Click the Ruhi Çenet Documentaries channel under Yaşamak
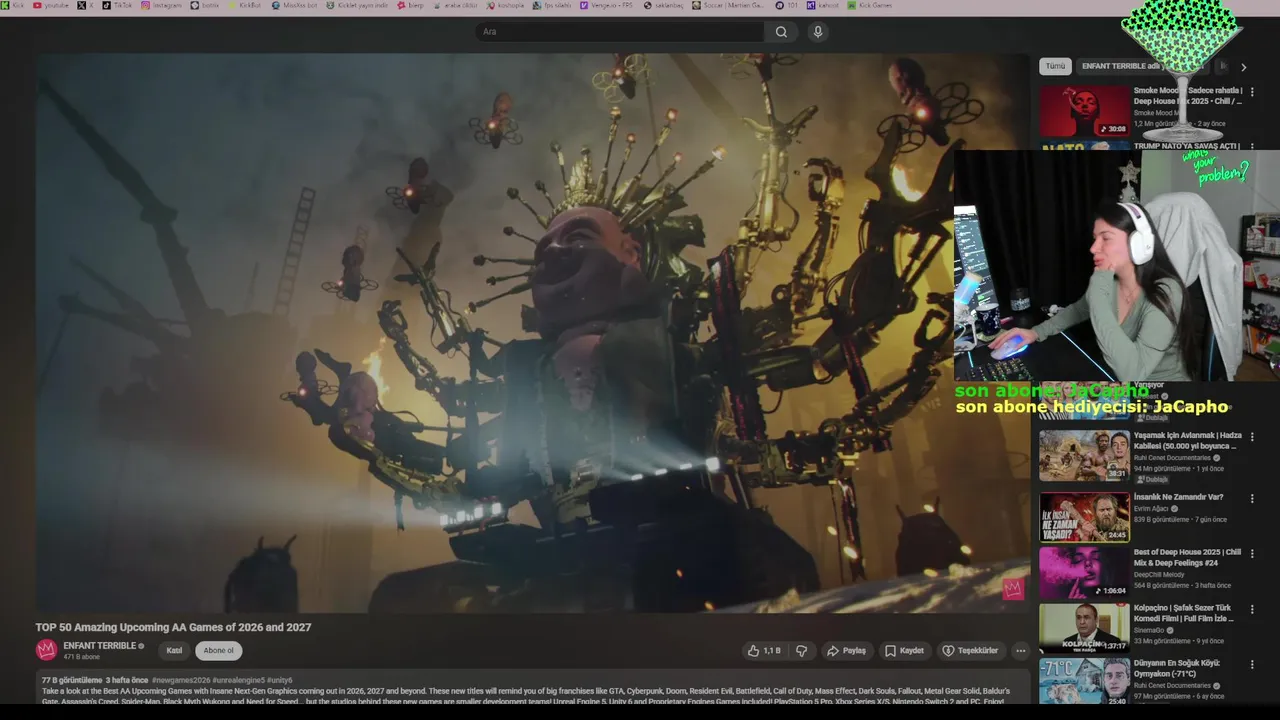Viewport: 1280px width, 720px height. (1172, 458)
